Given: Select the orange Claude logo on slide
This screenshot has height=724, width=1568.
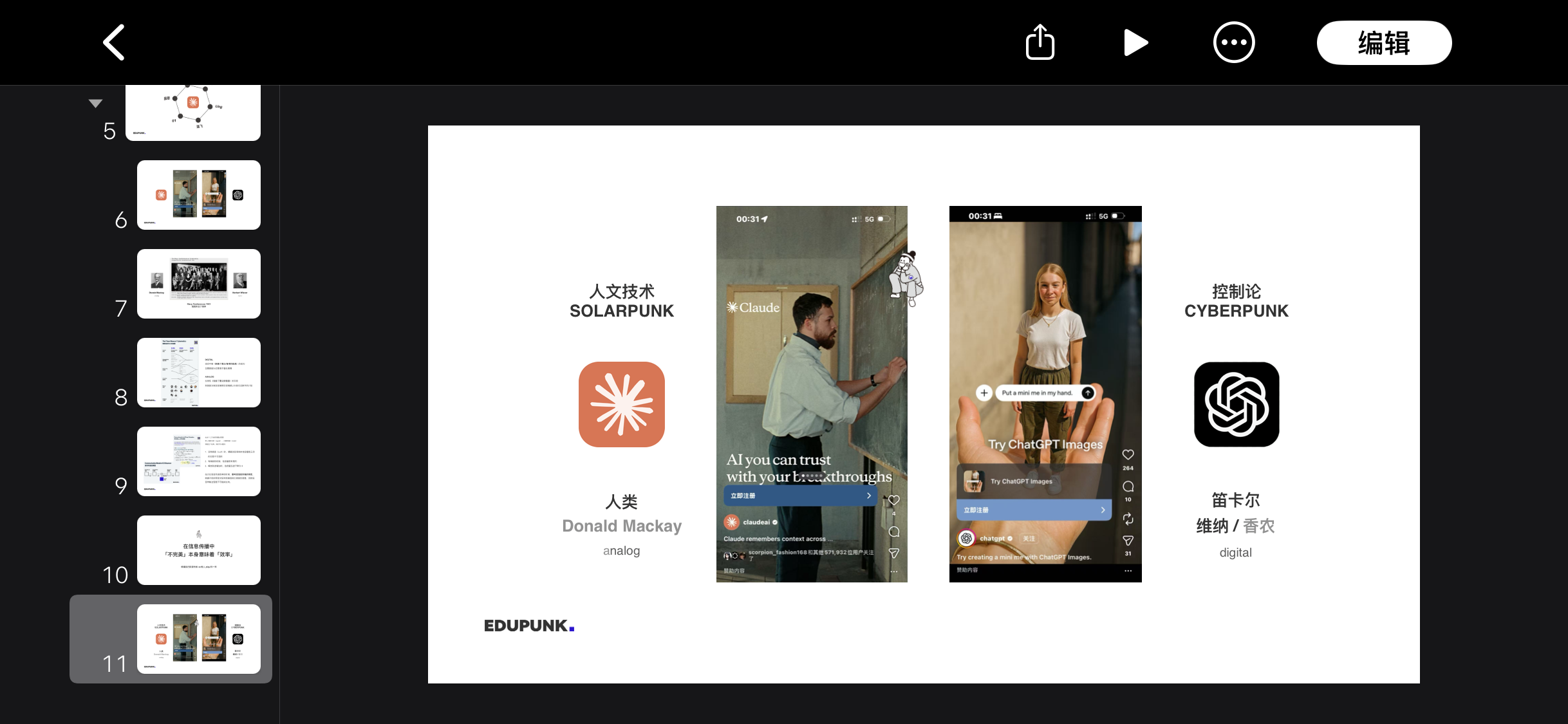Looking at the screenshot, I should 621,404.
